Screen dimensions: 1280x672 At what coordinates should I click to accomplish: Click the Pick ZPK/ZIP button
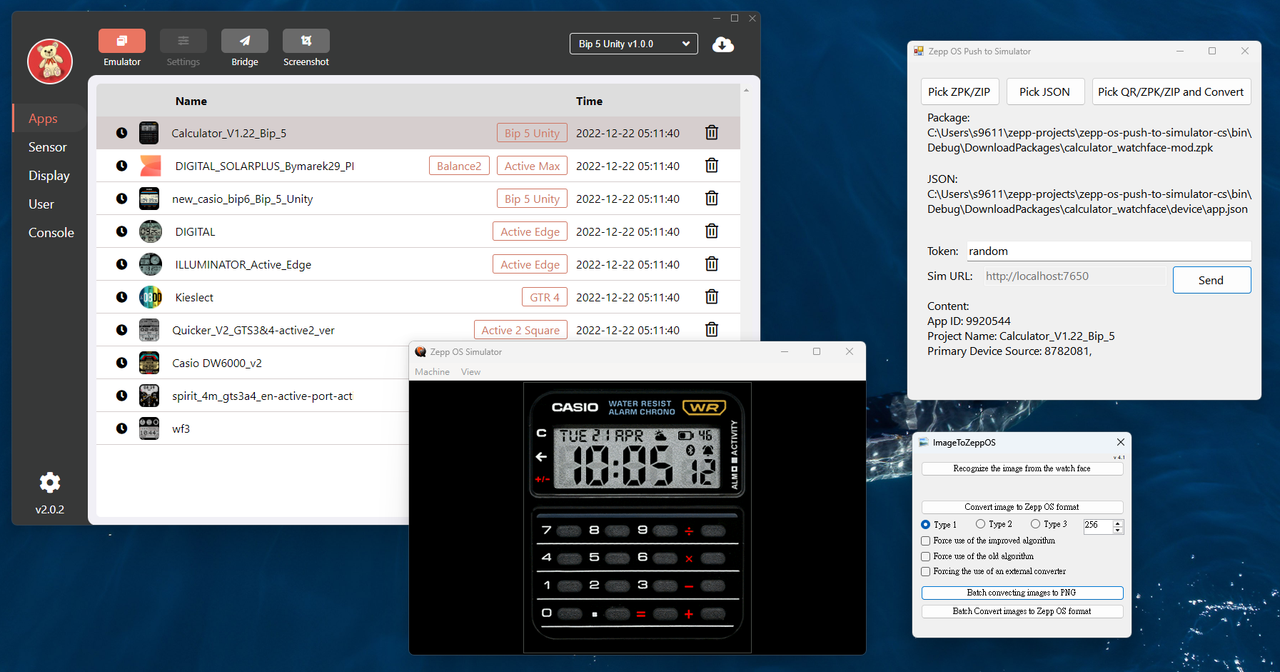tap(959, 91)
